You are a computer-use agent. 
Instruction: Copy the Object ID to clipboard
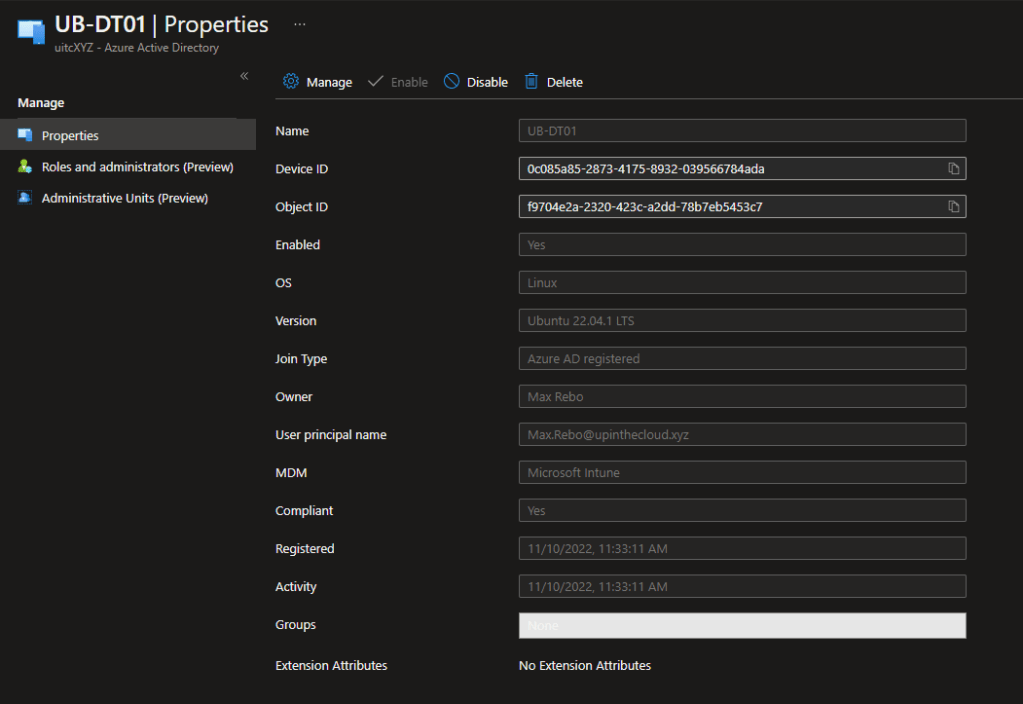953,207
